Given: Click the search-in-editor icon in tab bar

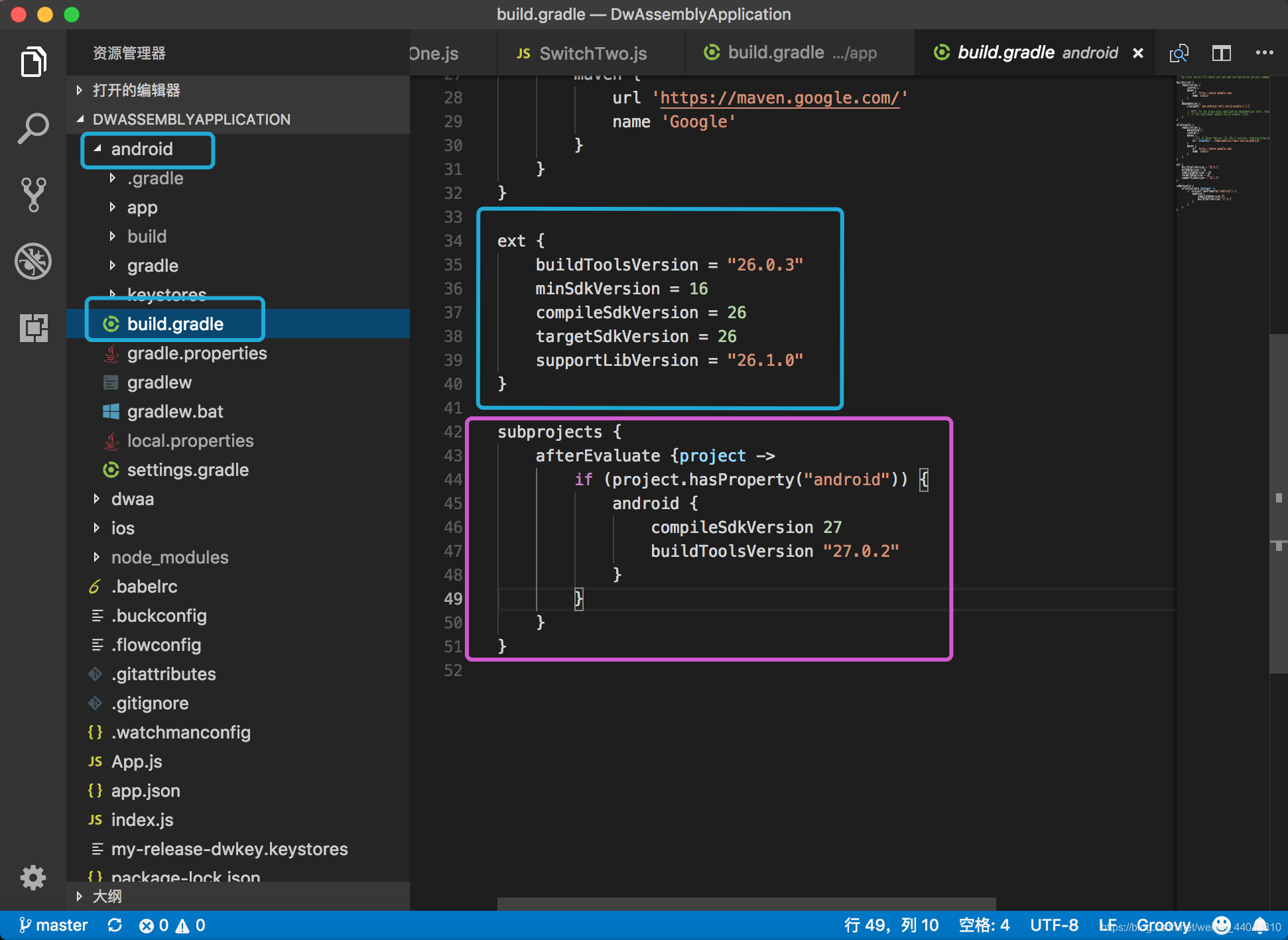Looking at the screenshot, I should tap(1179, 53).
